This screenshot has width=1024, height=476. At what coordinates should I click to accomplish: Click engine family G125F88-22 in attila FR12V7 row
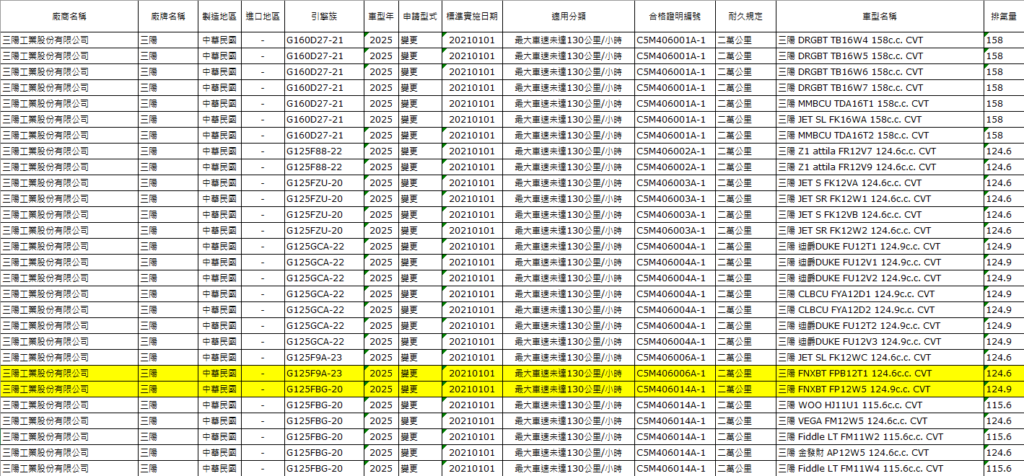pyautogui.click(x=323, y=151)
